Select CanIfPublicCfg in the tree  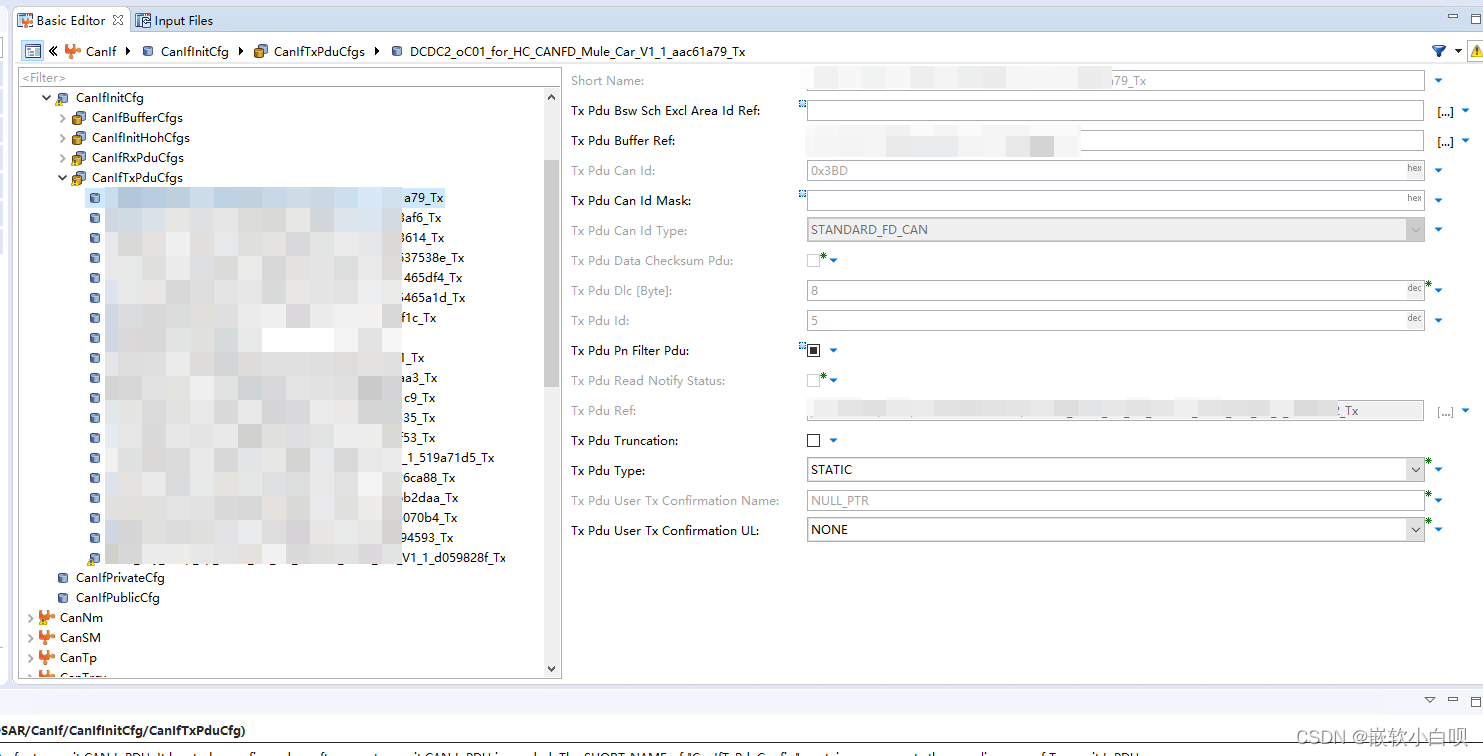pos(117,598)
